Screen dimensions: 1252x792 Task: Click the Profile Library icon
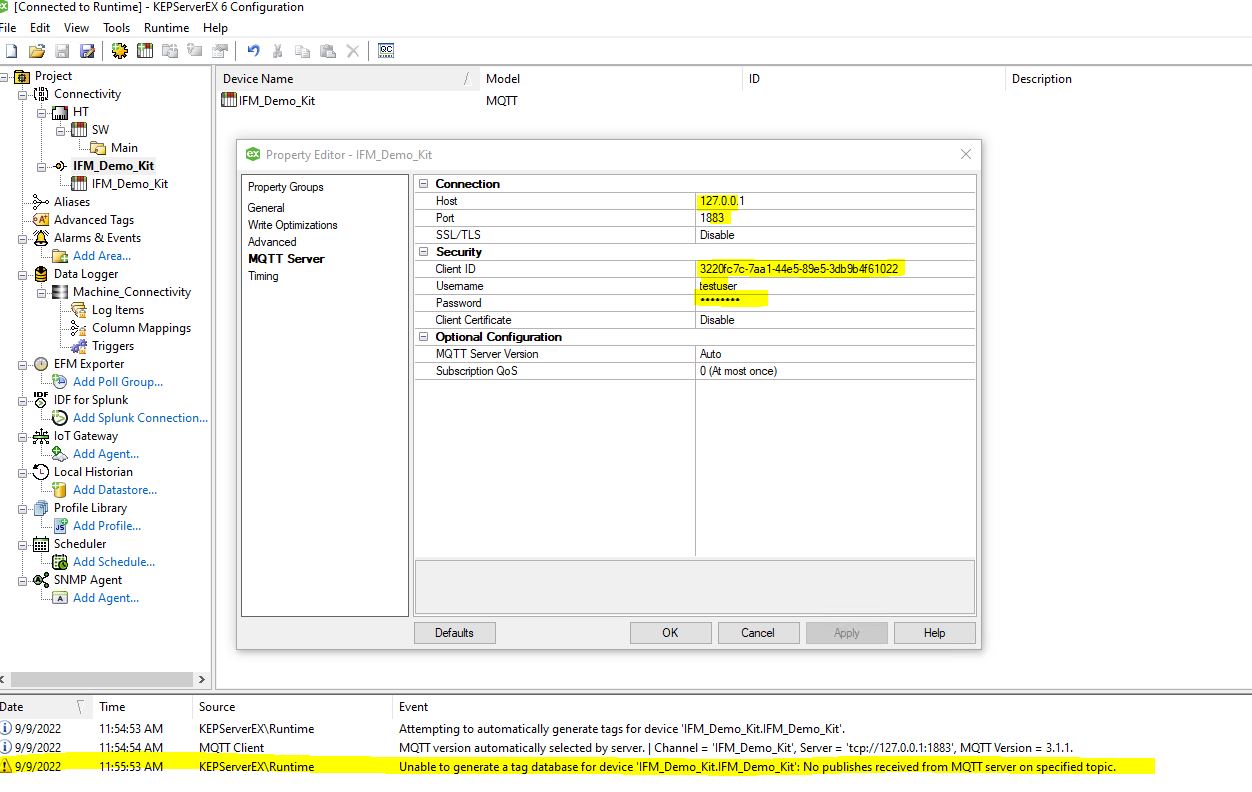tap(41, 508)
